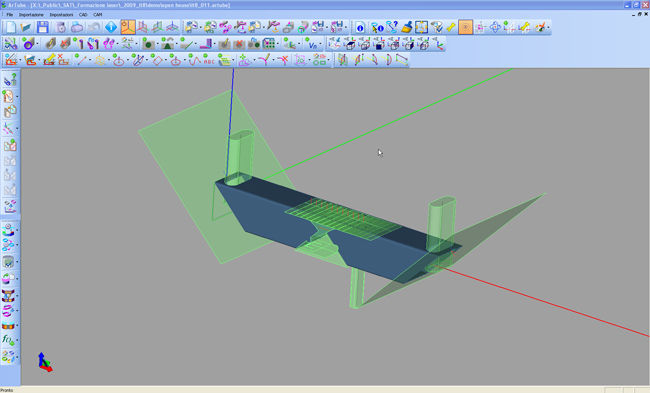The height and width of the screenshot is (393, 650).
Task: Click the cursor-with-info query icon
Action: point(377,27)
